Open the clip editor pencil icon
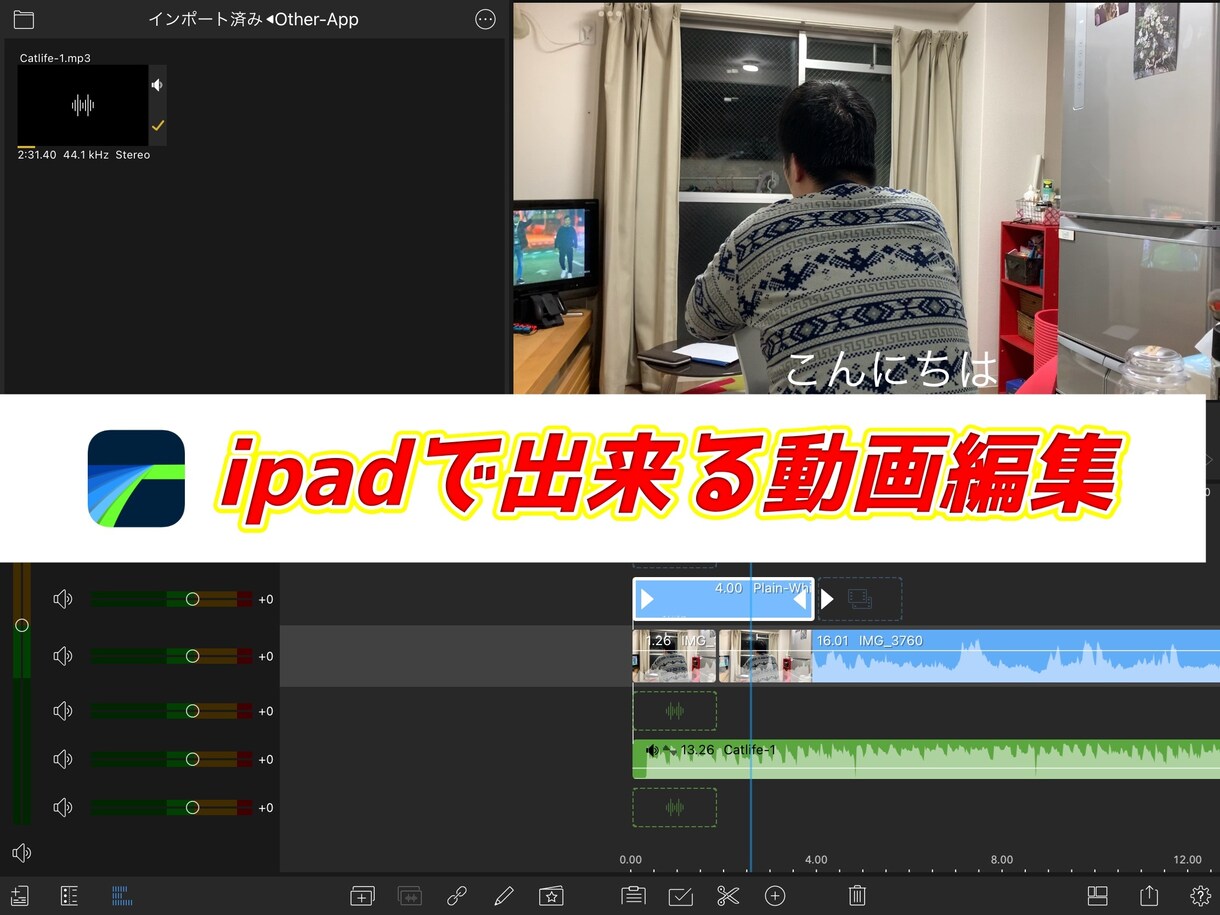The width and height of the screenshot is (1220, 915). click(504, 896)
